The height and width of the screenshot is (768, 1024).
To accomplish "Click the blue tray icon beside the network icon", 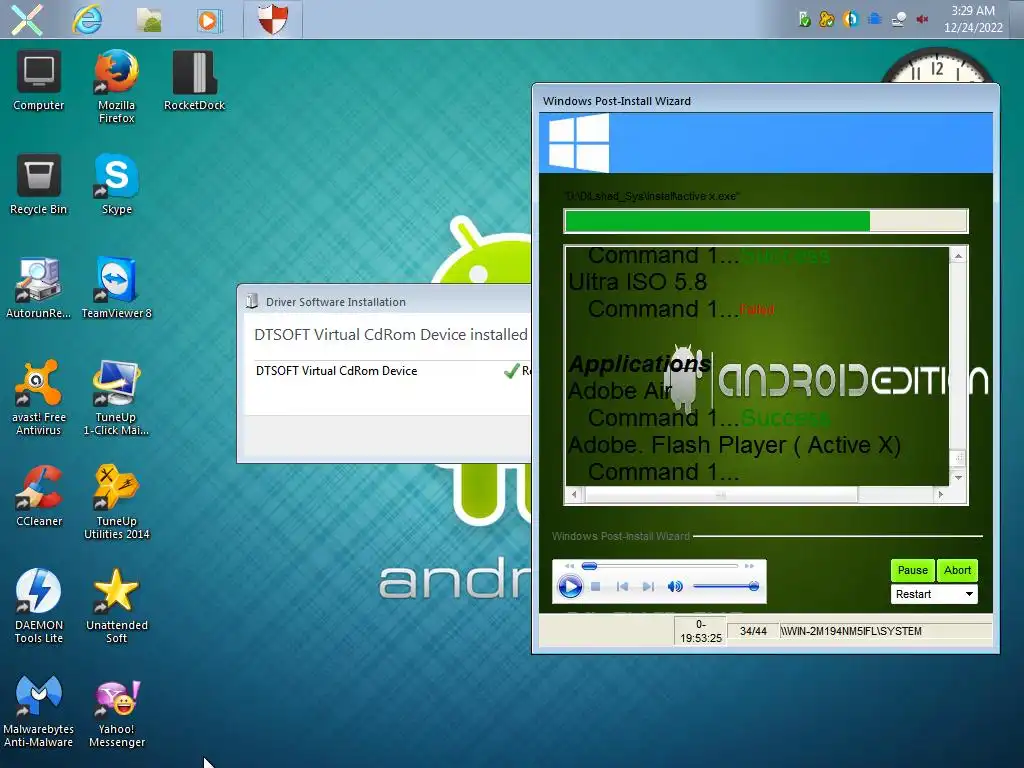I will [875, 19].
